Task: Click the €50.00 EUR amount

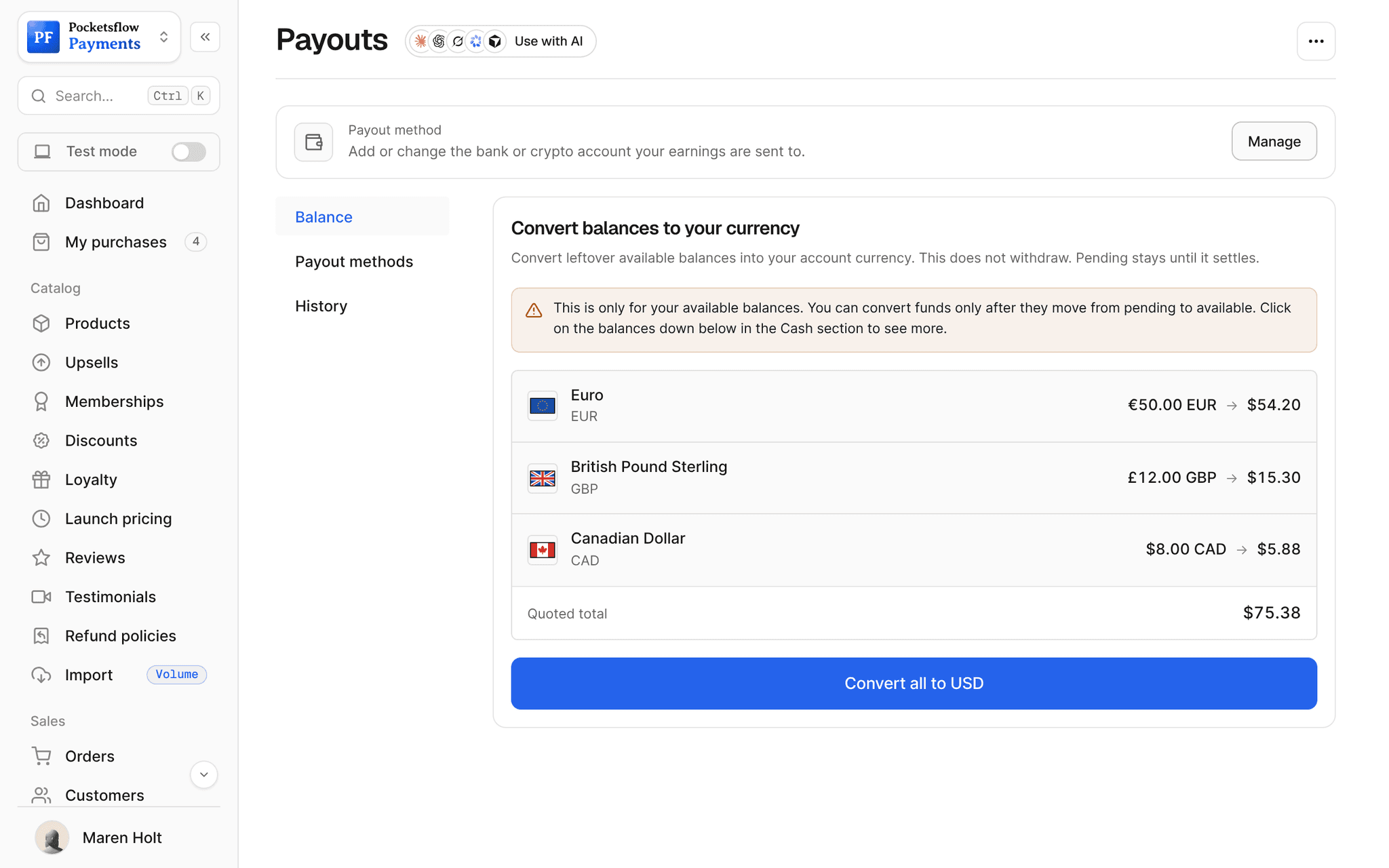Action: point(1172,405)
